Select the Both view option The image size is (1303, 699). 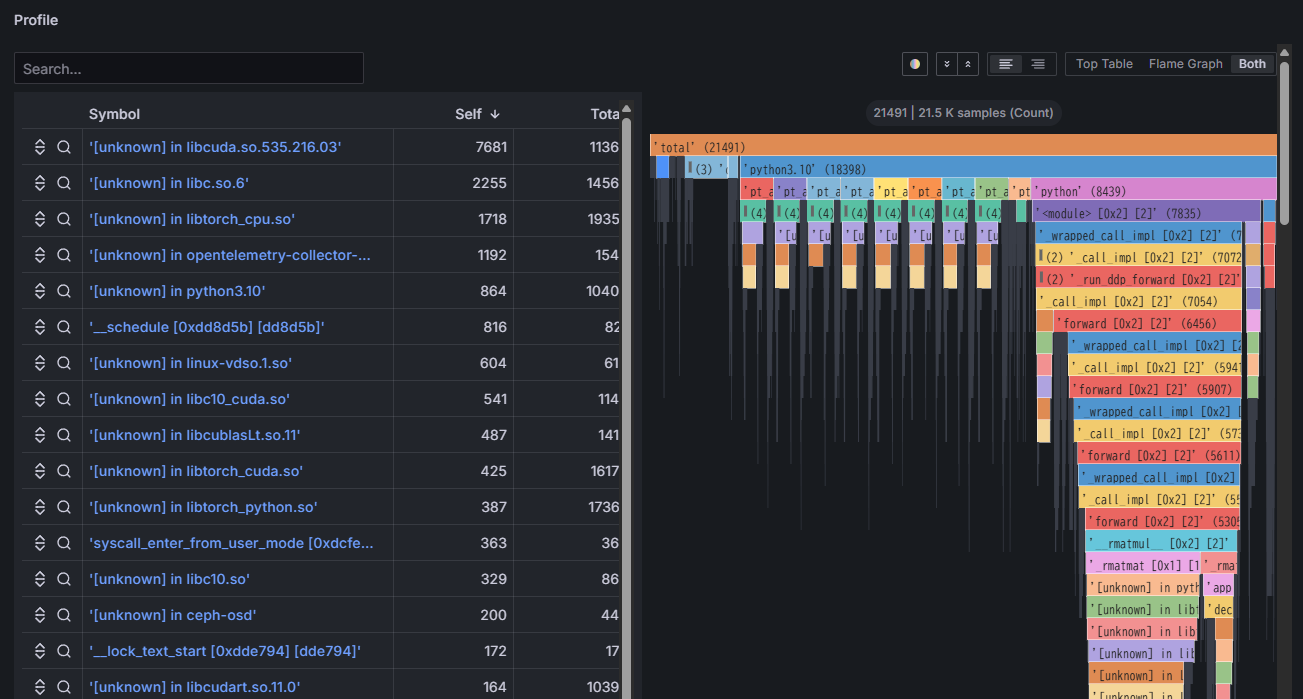coord(1252,64)
